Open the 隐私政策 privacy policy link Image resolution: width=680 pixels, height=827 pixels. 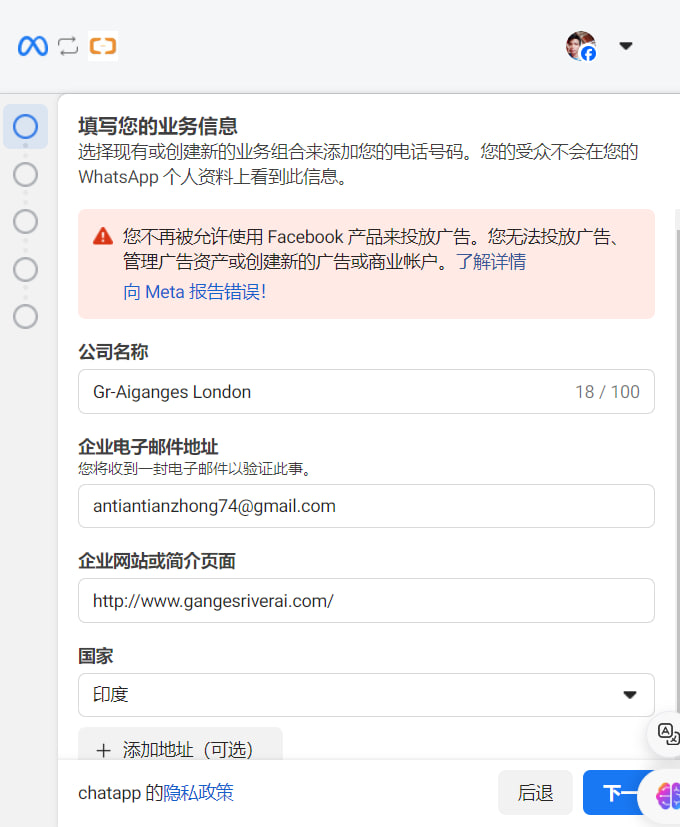point(198,793)
